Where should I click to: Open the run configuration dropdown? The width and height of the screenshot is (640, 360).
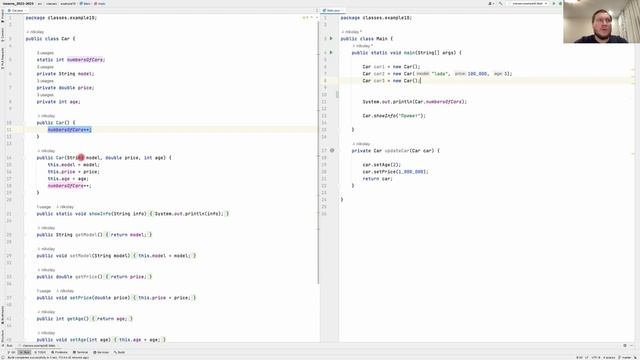(529, 3)
